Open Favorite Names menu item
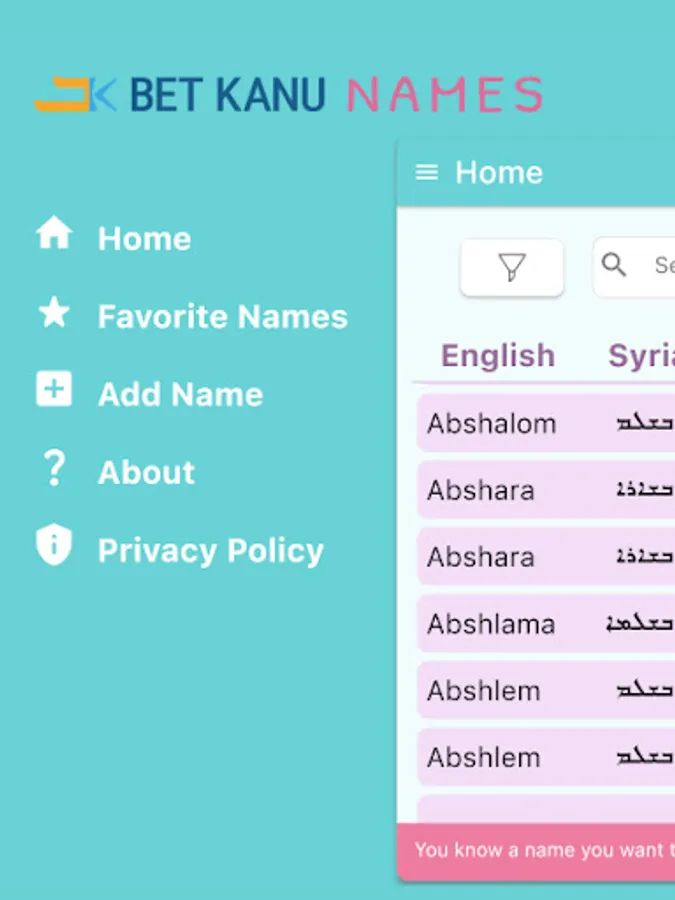This screenshot has width=675, height=900. 222,317
